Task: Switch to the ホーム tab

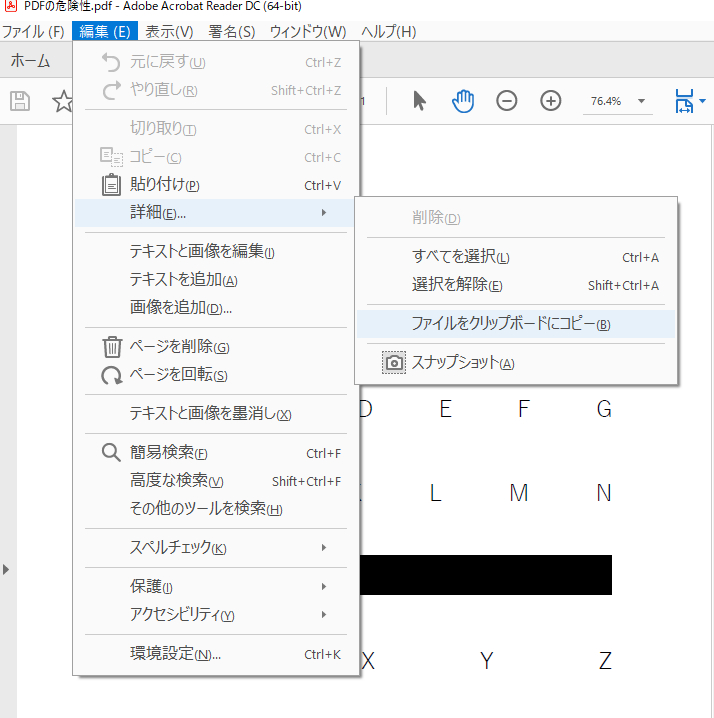Action: pos(30,61)
